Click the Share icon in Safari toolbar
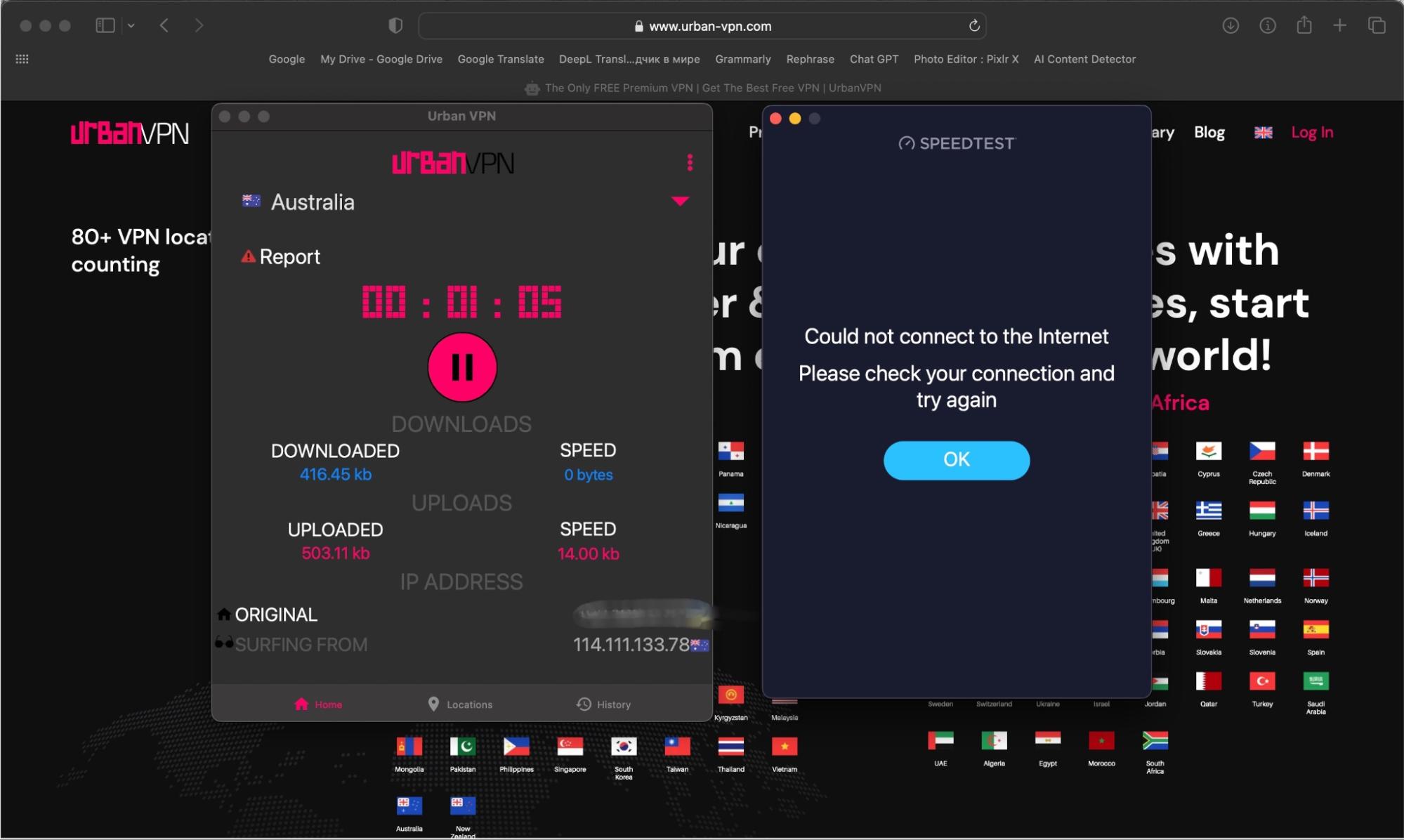Screen dimensions: 1404x840 [x=1304, y=26]
